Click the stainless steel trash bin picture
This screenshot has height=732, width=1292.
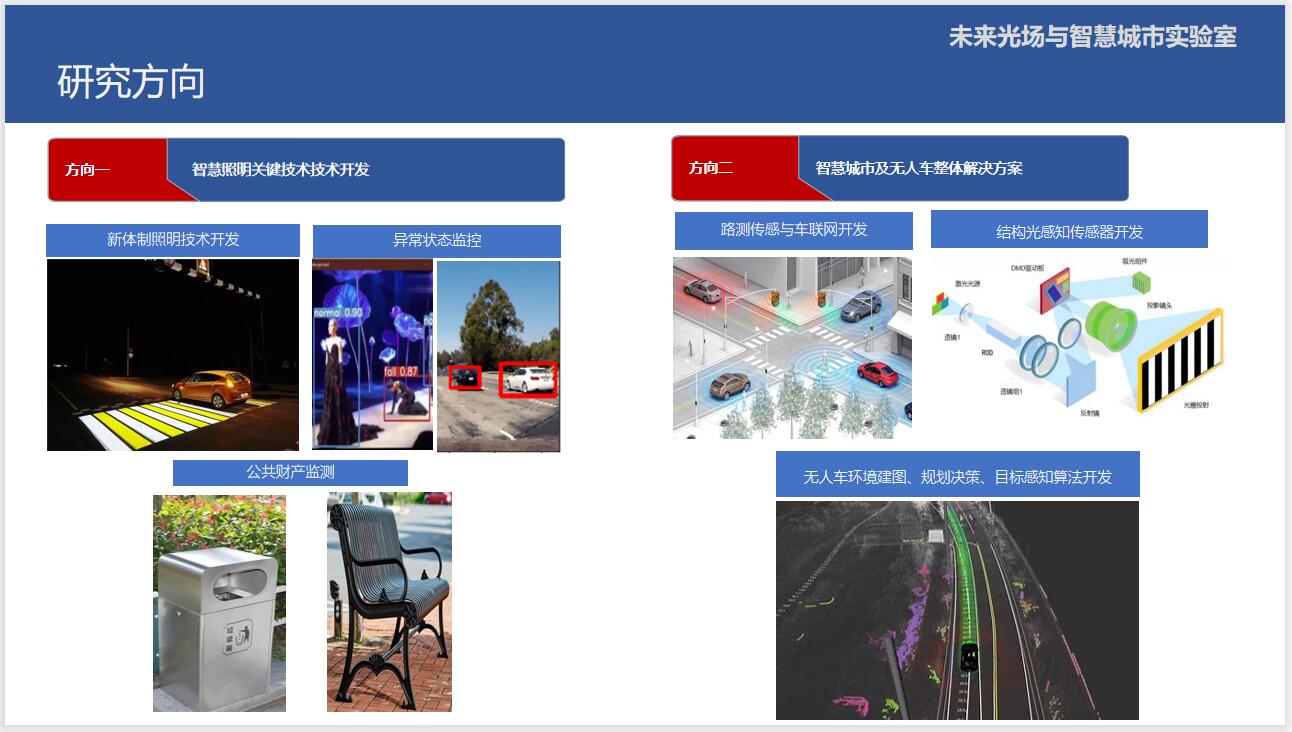point(219,603)
